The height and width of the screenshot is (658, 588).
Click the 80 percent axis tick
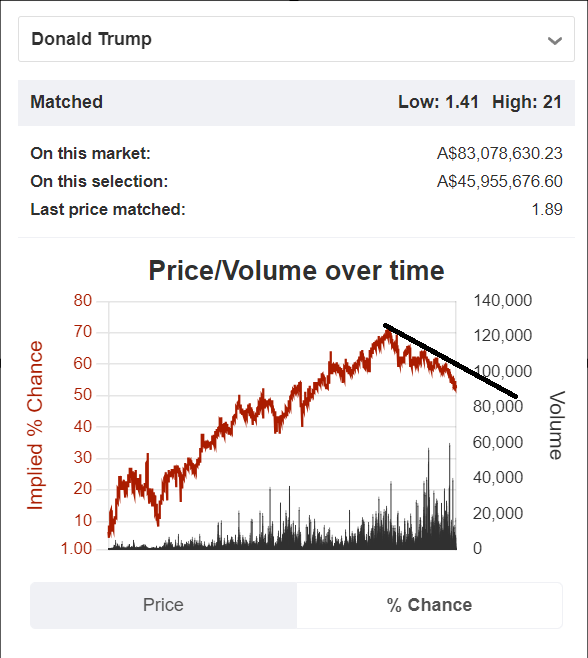pyautogui.click(x=83, y=300)
